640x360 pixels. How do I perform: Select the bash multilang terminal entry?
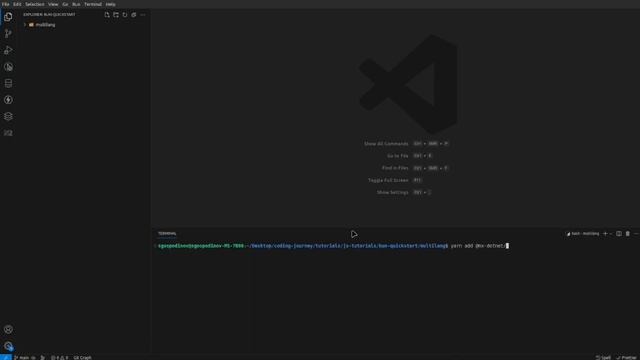pos(582,234)
